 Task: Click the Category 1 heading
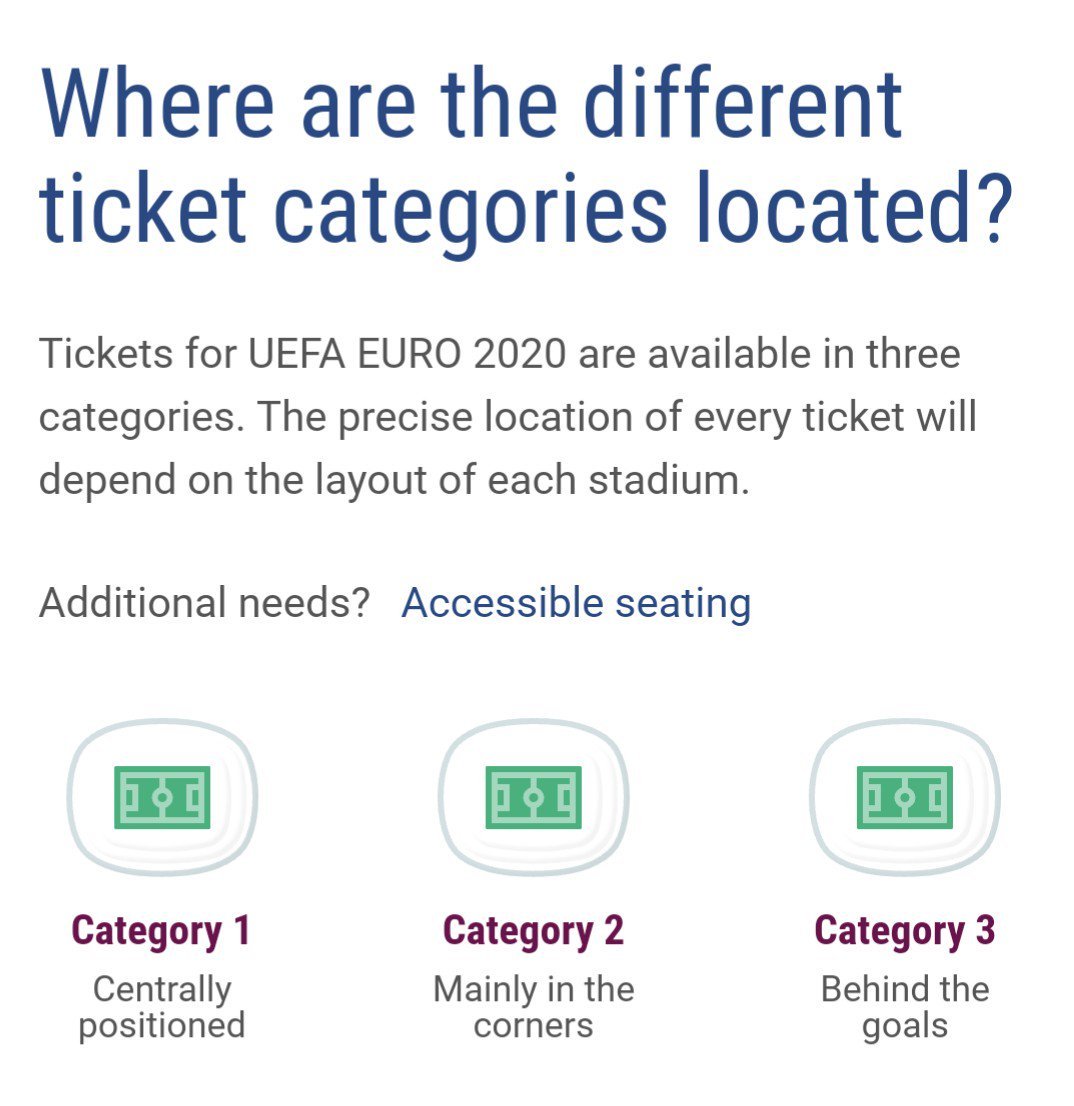161,931
